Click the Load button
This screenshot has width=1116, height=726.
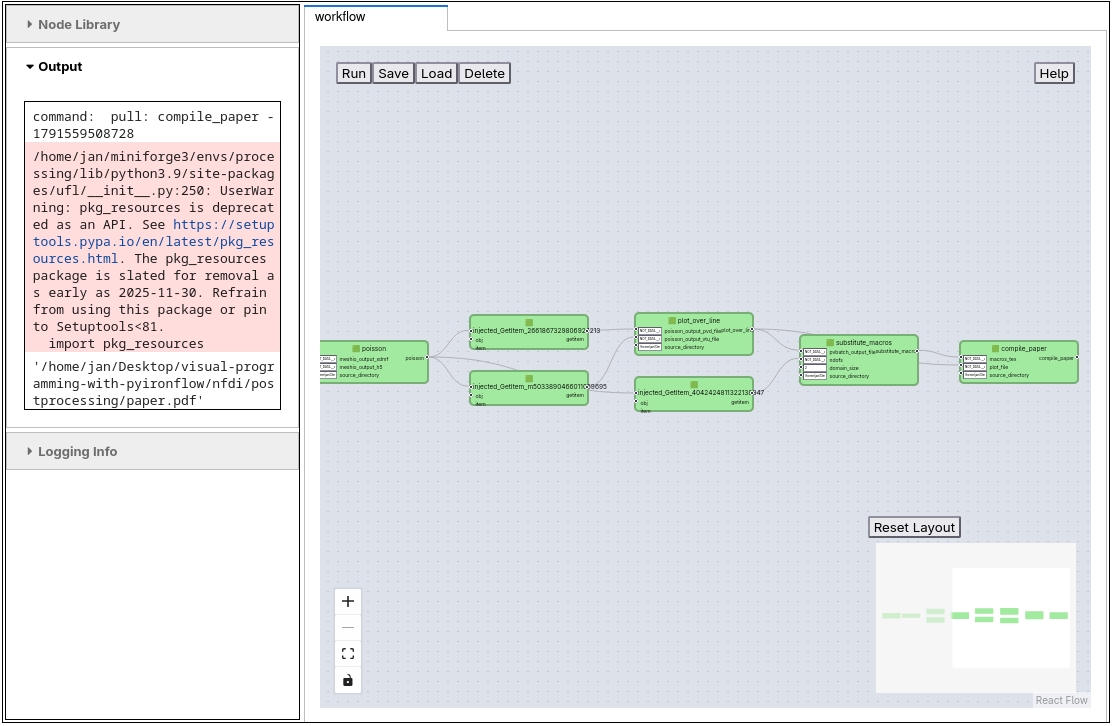point(436,73)
